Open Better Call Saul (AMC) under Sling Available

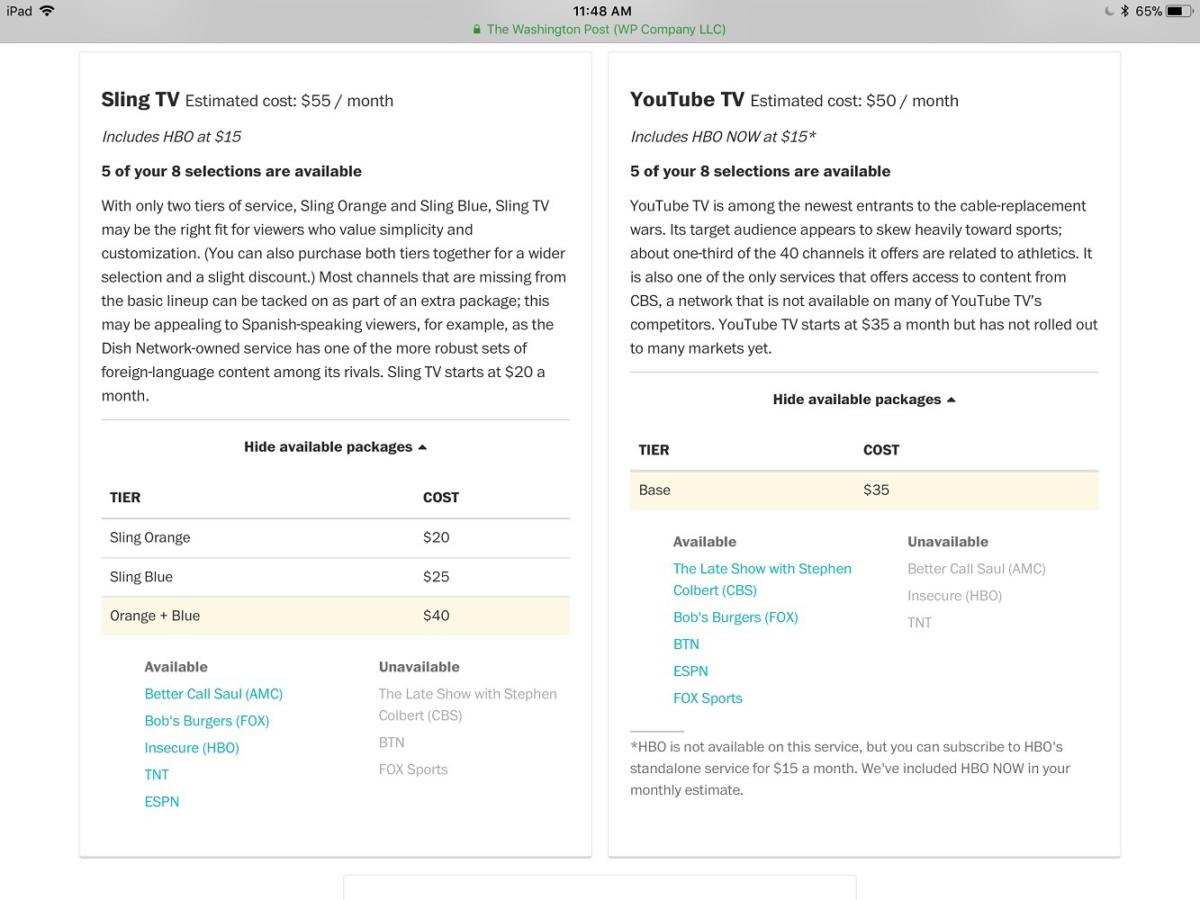[213, 694]
